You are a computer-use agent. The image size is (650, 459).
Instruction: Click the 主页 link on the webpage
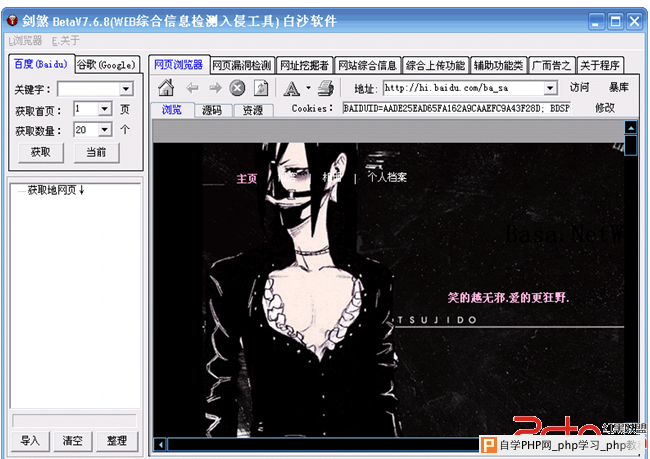click(247, 179)
